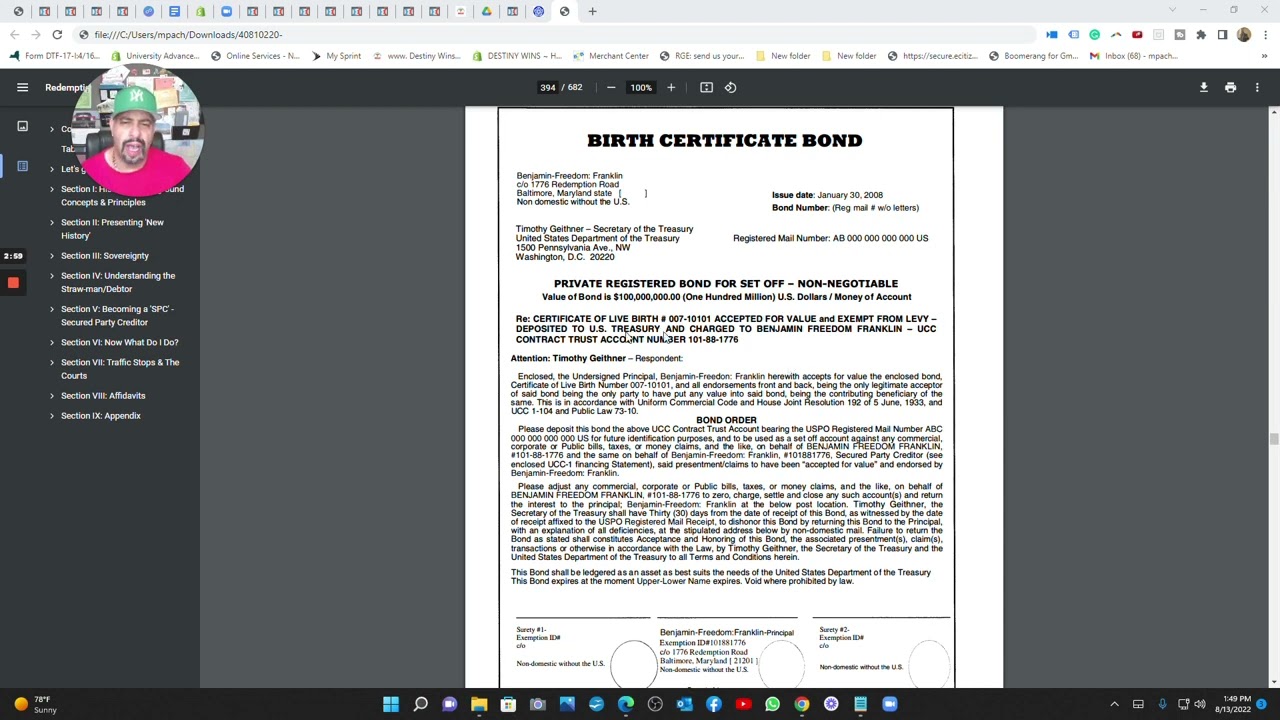Open Section VII: Traffic Stops & The Courts
The width and height of the screenshot is (1280, 720).
[120, 369]
